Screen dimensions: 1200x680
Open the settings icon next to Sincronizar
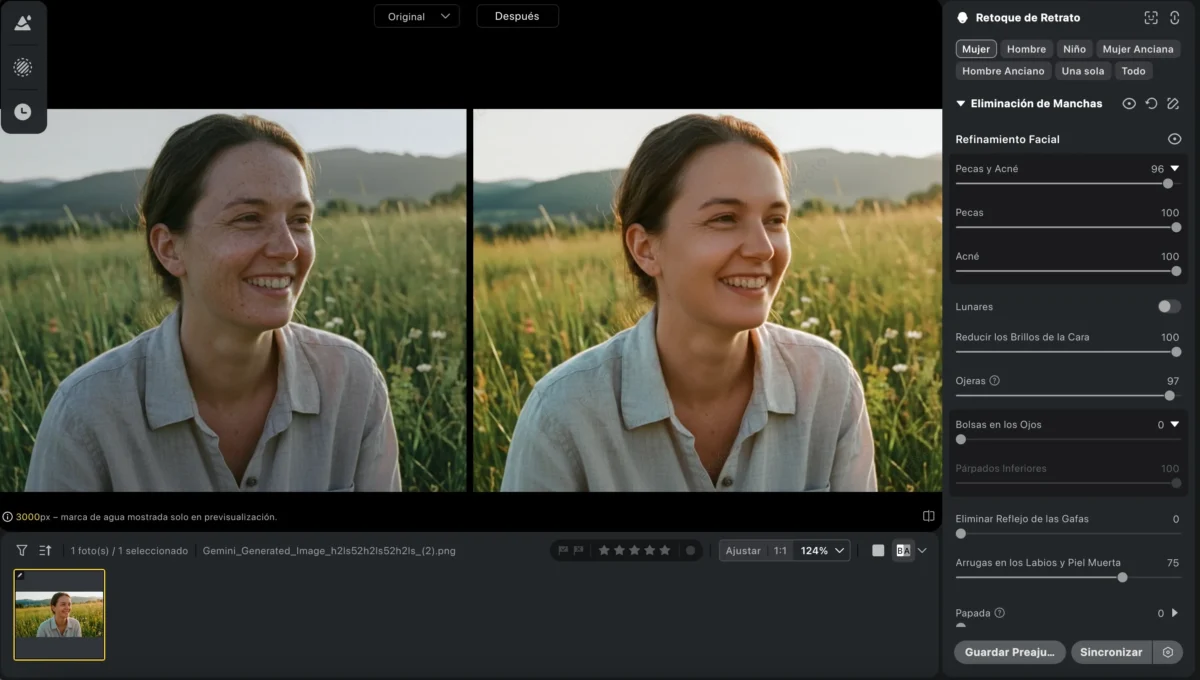click(x=1167, y=652)
